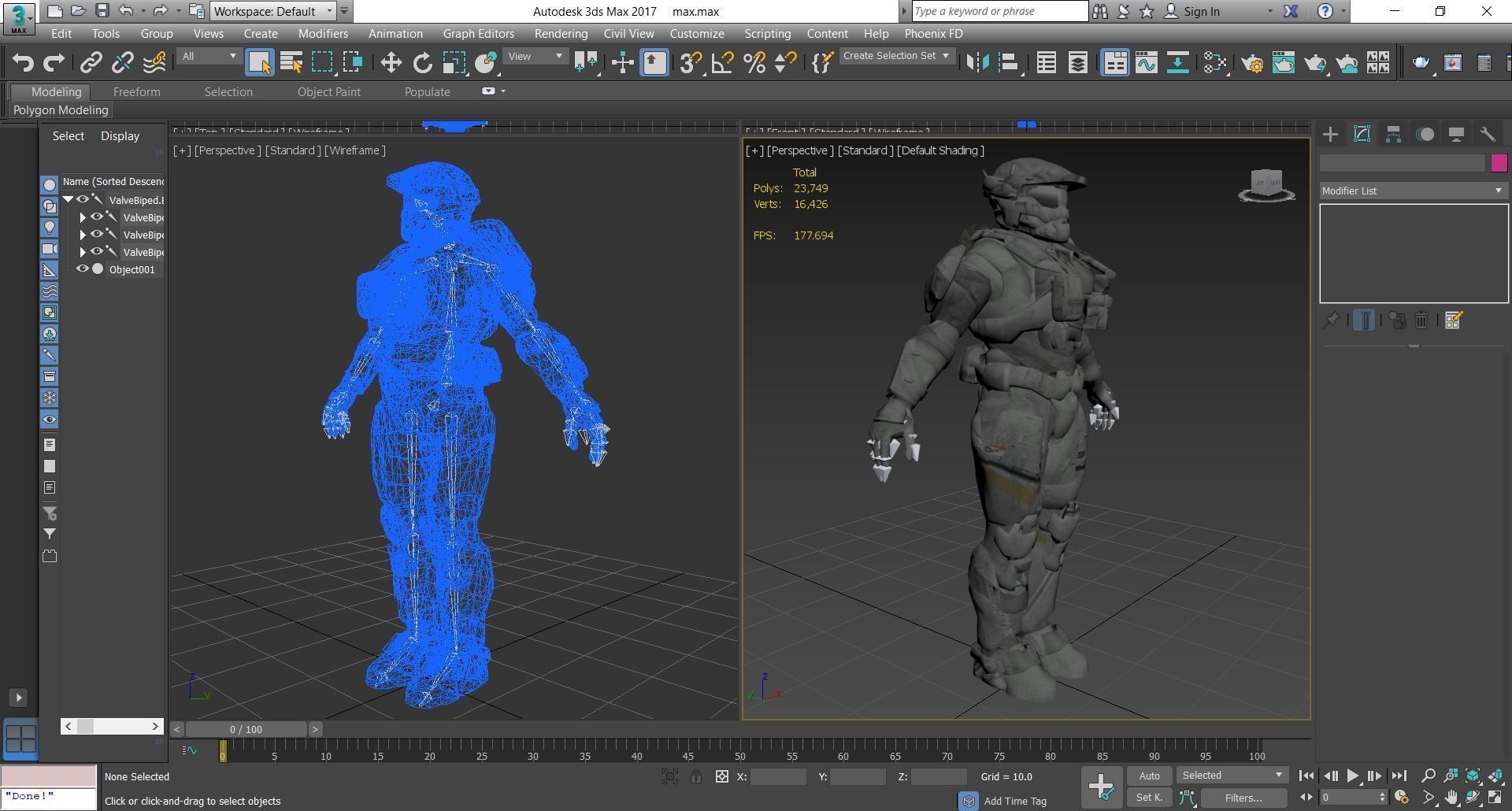Expand the third child ValveBiped node
Screen dimensions: 1512x811
pos(83,252)
